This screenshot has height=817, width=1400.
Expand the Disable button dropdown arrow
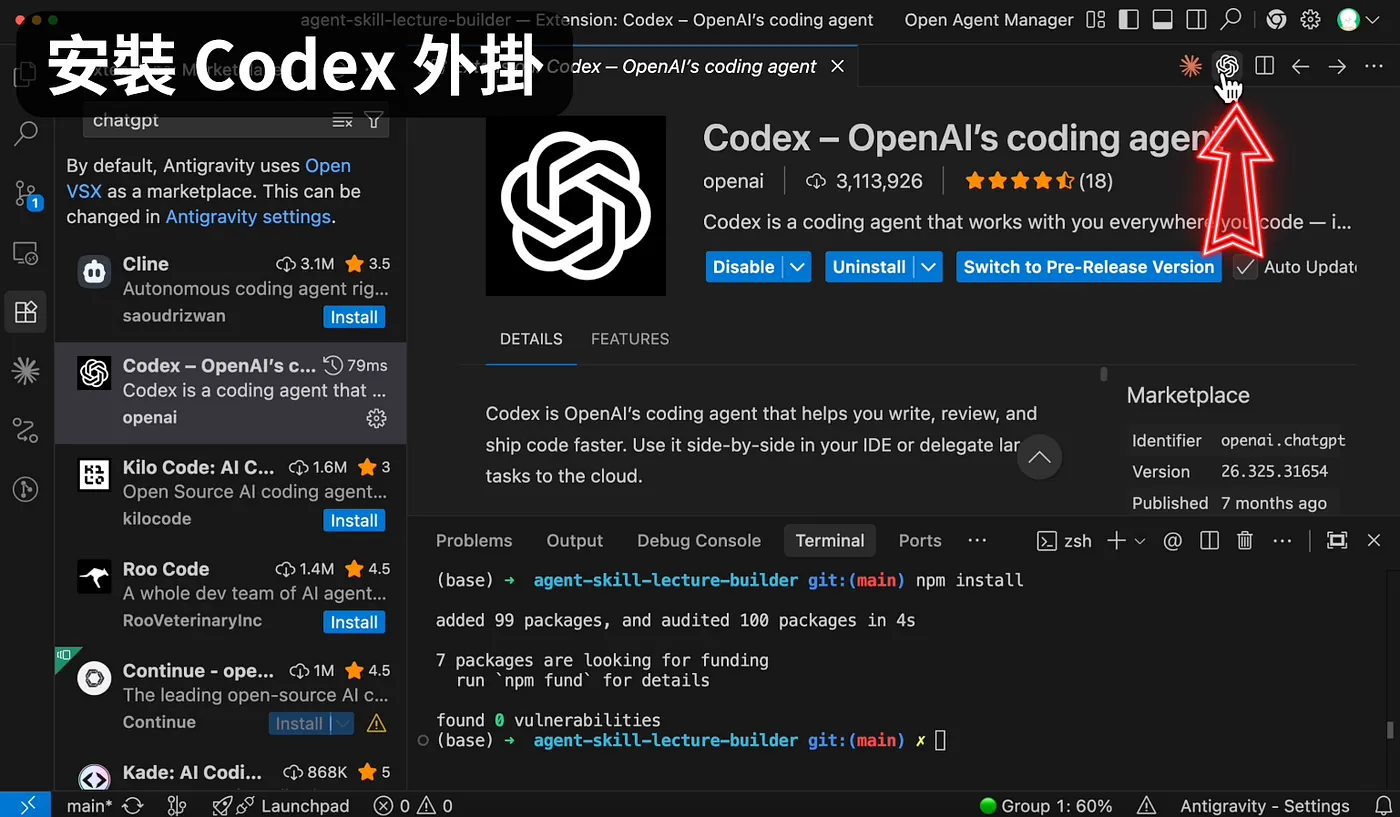797,267
